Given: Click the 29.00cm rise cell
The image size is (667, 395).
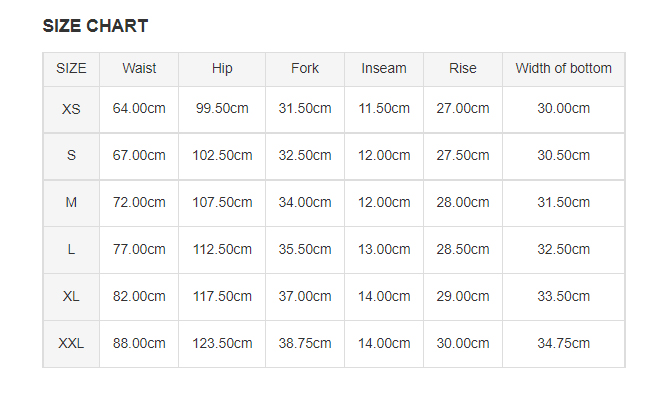Looking at the screenshot, I should pyautogui.click(x=463, y=297).
